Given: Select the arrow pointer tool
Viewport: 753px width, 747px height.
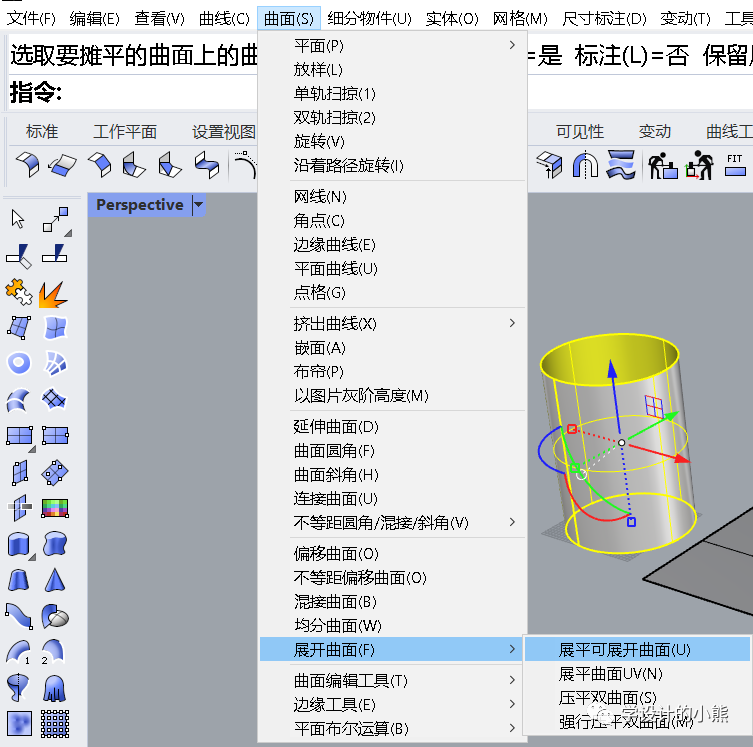Looking at the screenshot, I should [x=18, y=219].
